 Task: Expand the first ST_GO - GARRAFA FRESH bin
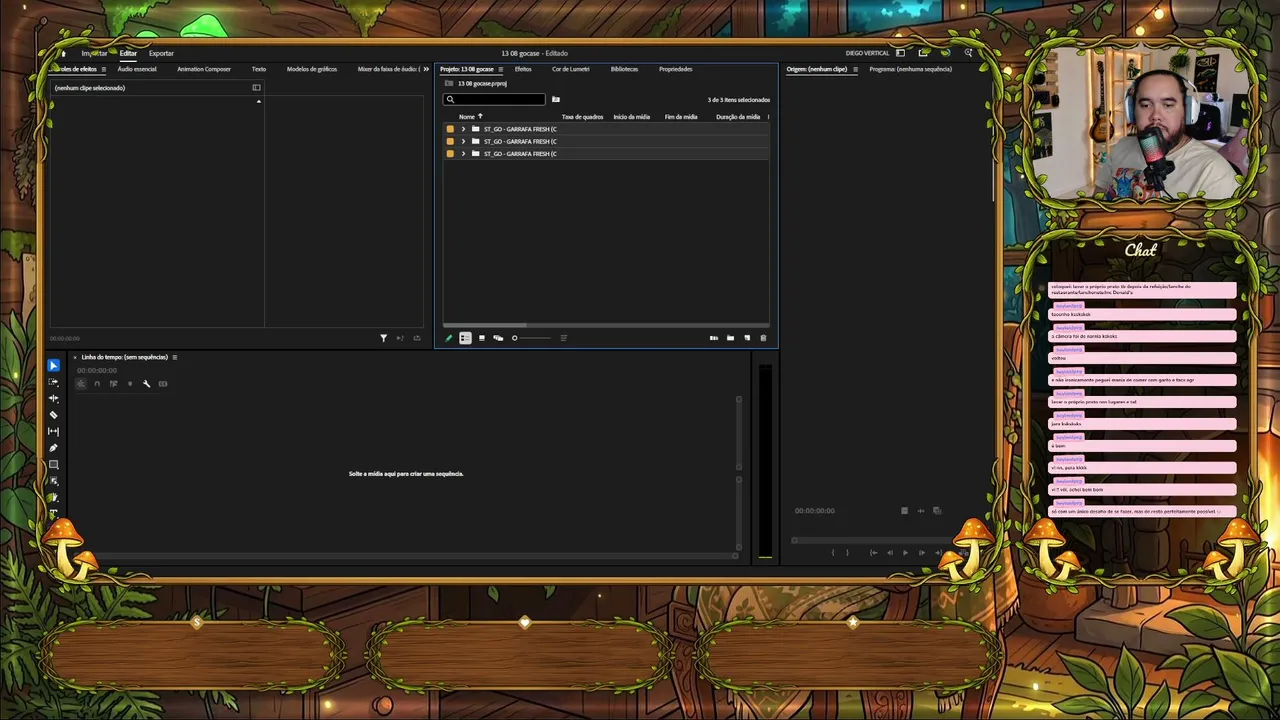point(463,129)
